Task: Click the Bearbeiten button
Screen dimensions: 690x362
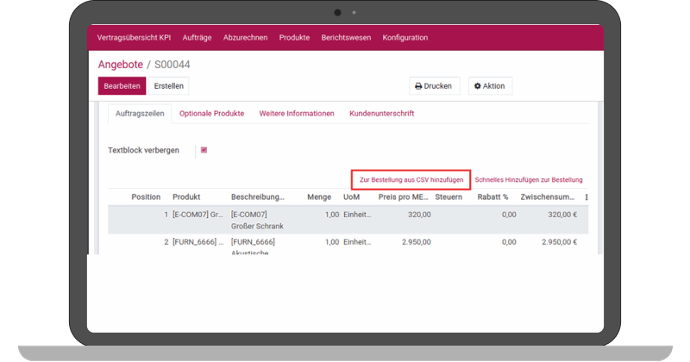Action: point(122,86)
